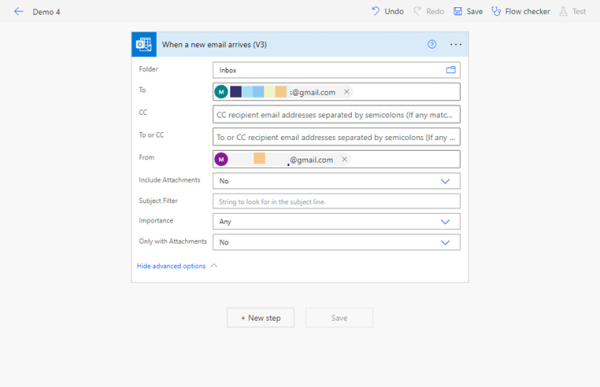This screenshot has width=600, height=387.
Task: Expand the Include Attachments dropdown
Action: point(445,181)
